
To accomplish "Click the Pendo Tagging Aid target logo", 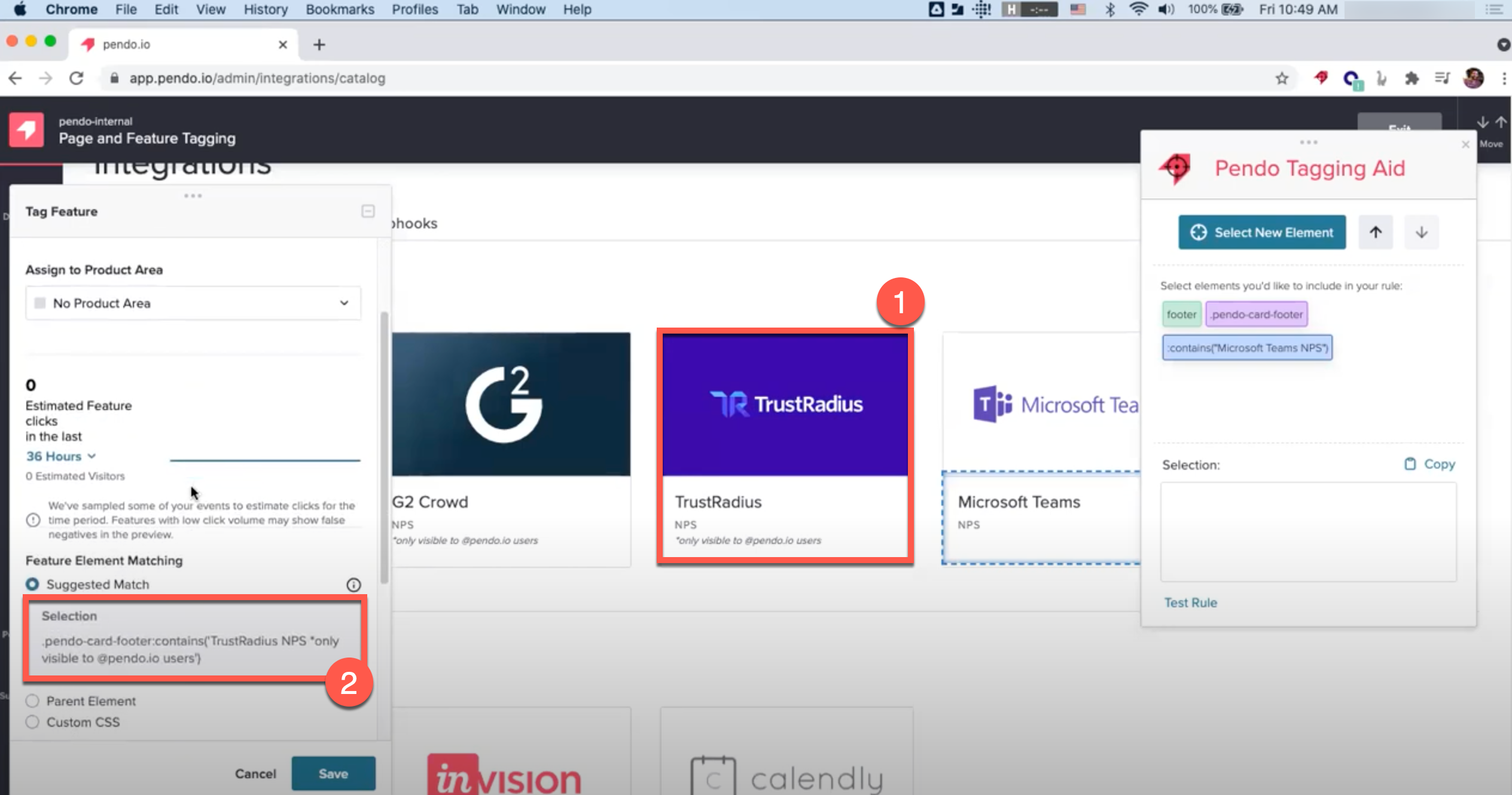I will coord(1176,168).
